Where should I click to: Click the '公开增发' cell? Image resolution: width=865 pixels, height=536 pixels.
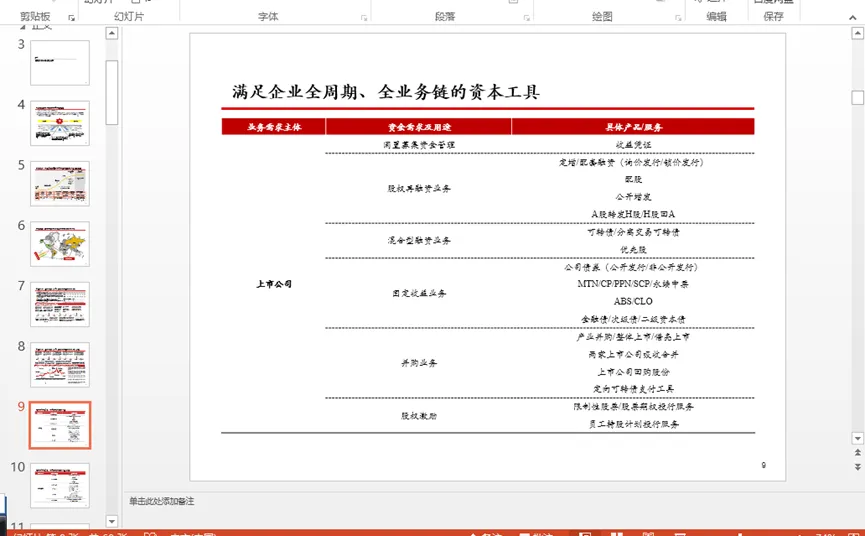click(633, 196)
